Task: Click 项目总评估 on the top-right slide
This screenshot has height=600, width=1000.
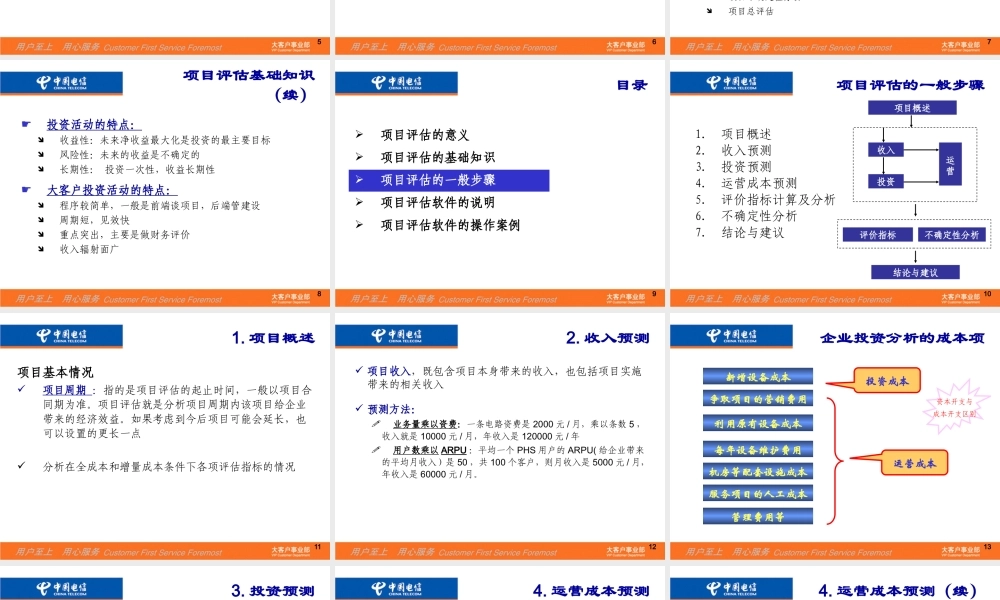Action: click(x=751, y=11)
